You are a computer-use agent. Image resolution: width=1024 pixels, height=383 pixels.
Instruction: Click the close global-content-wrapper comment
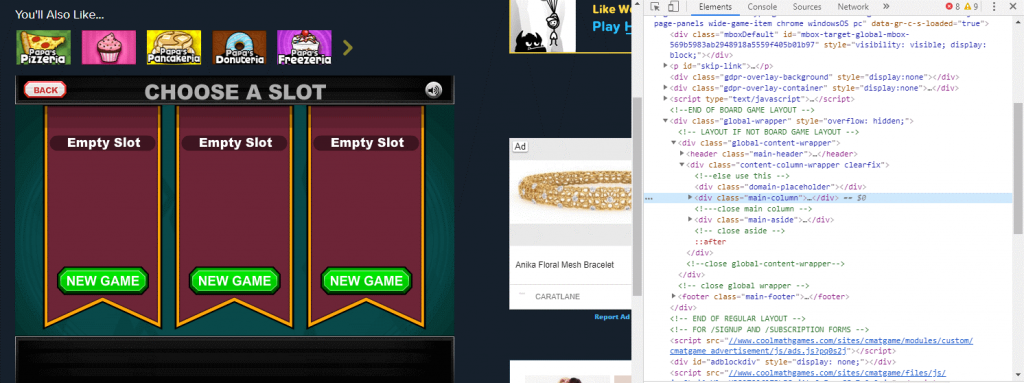tap(765, 264)
